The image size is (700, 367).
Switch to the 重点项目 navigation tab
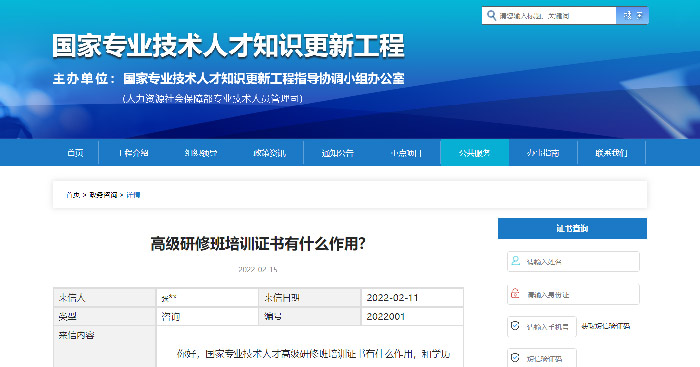click(406, 153)
